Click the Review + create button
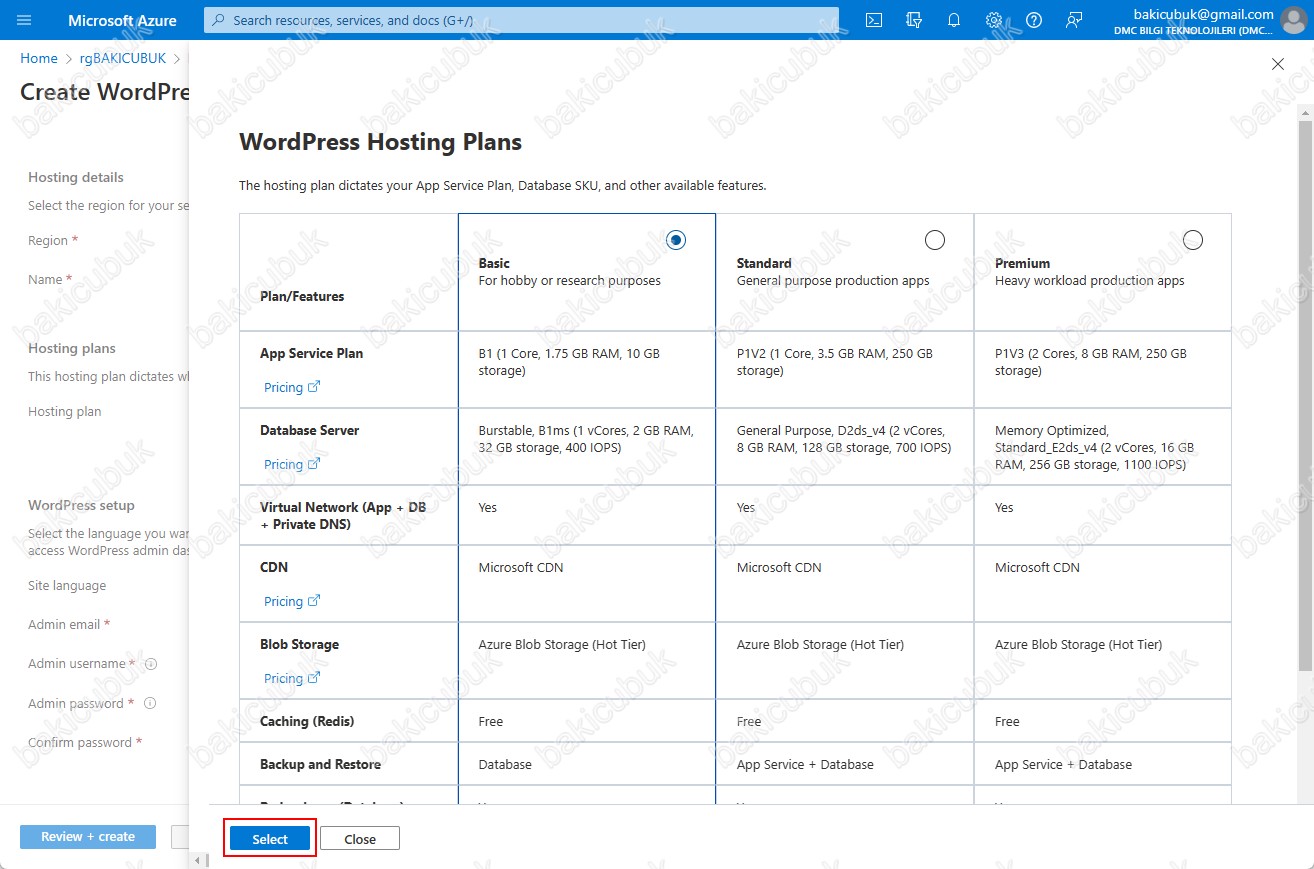1314x869 pixels. [88, 836]
